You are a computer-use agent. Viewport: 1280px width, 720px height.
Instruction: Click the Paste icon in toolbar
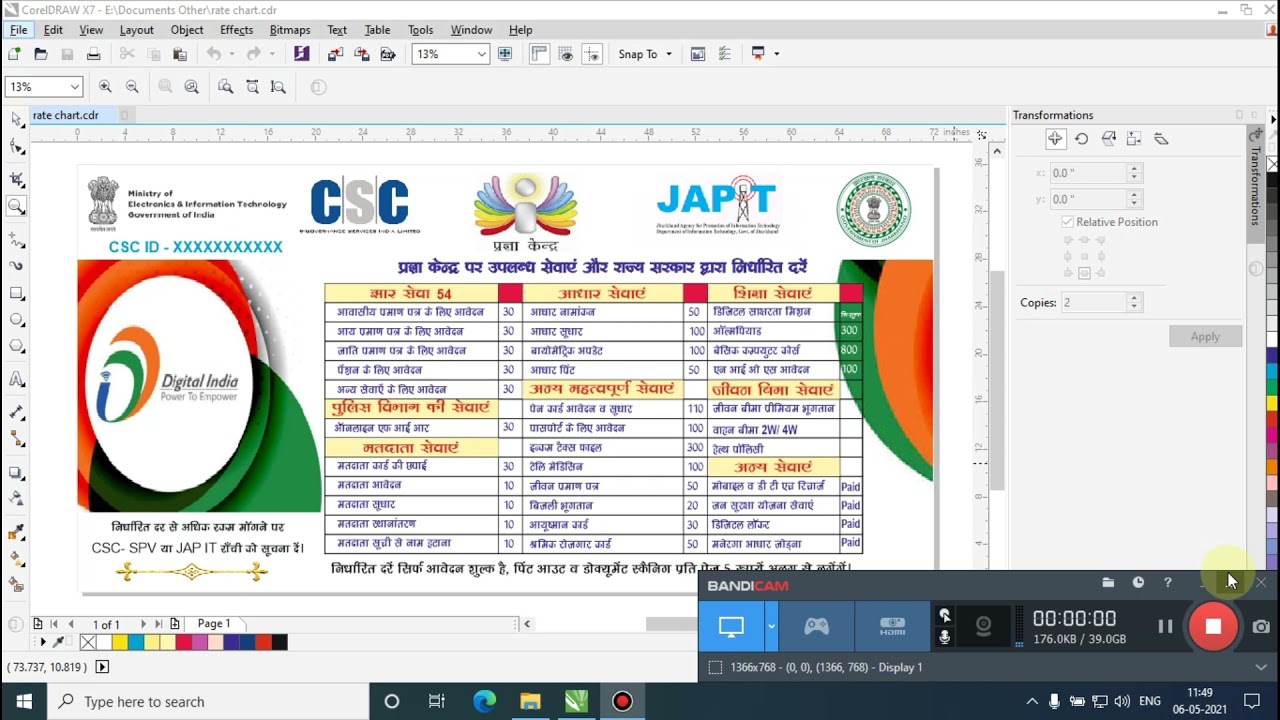click(x=180, y=54)
